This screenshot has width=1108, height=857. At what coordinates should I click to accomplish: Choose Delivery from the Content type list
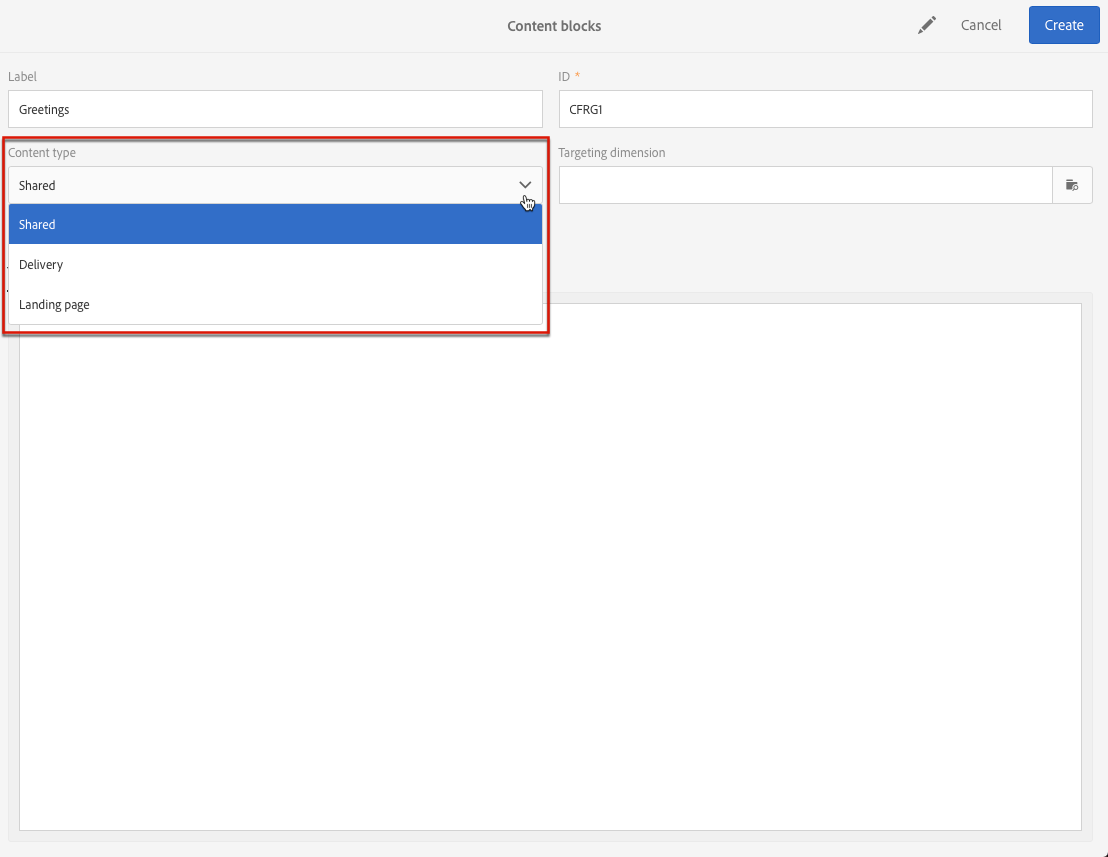[276, 264]
